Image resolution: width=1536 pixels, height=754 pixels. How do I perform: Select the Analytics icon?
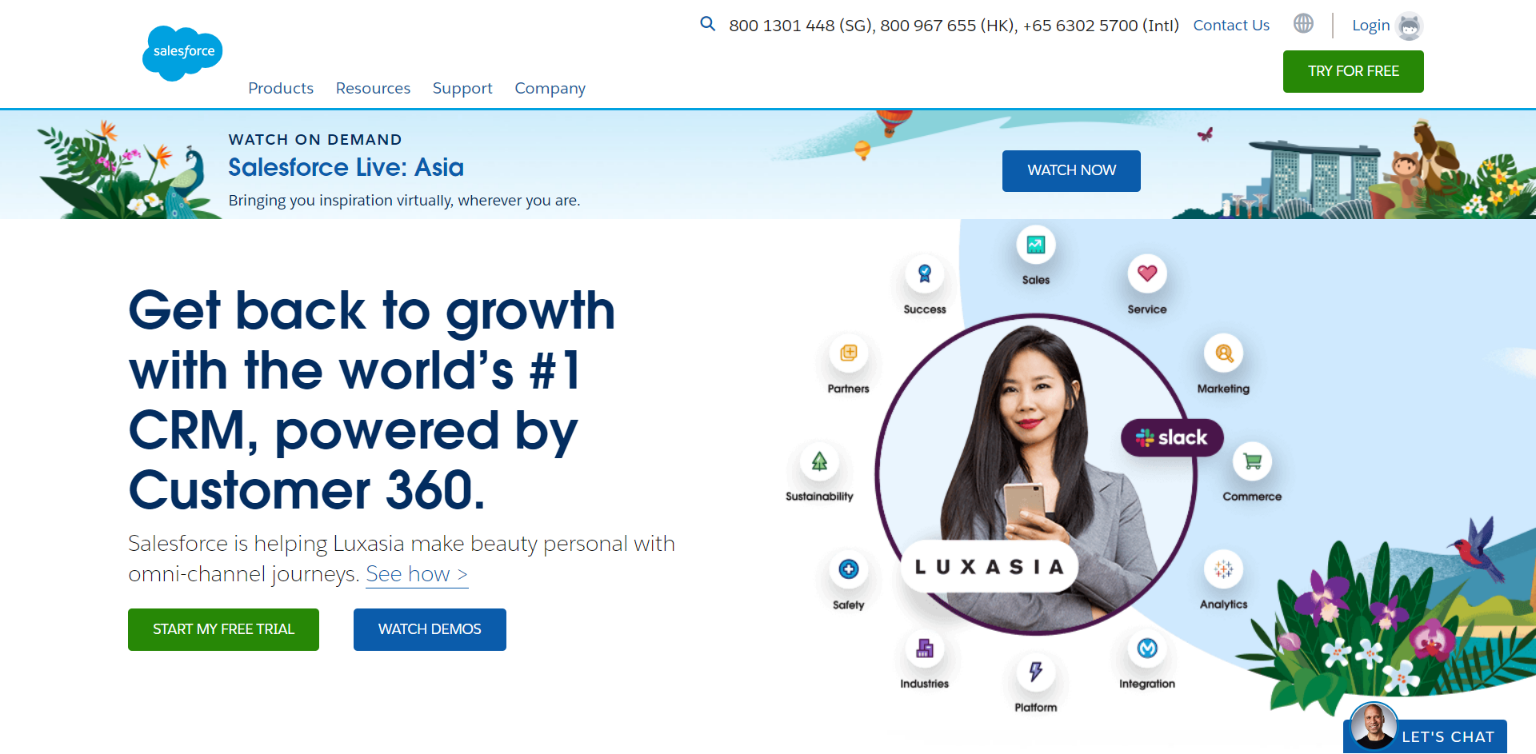click(1223, 570)
